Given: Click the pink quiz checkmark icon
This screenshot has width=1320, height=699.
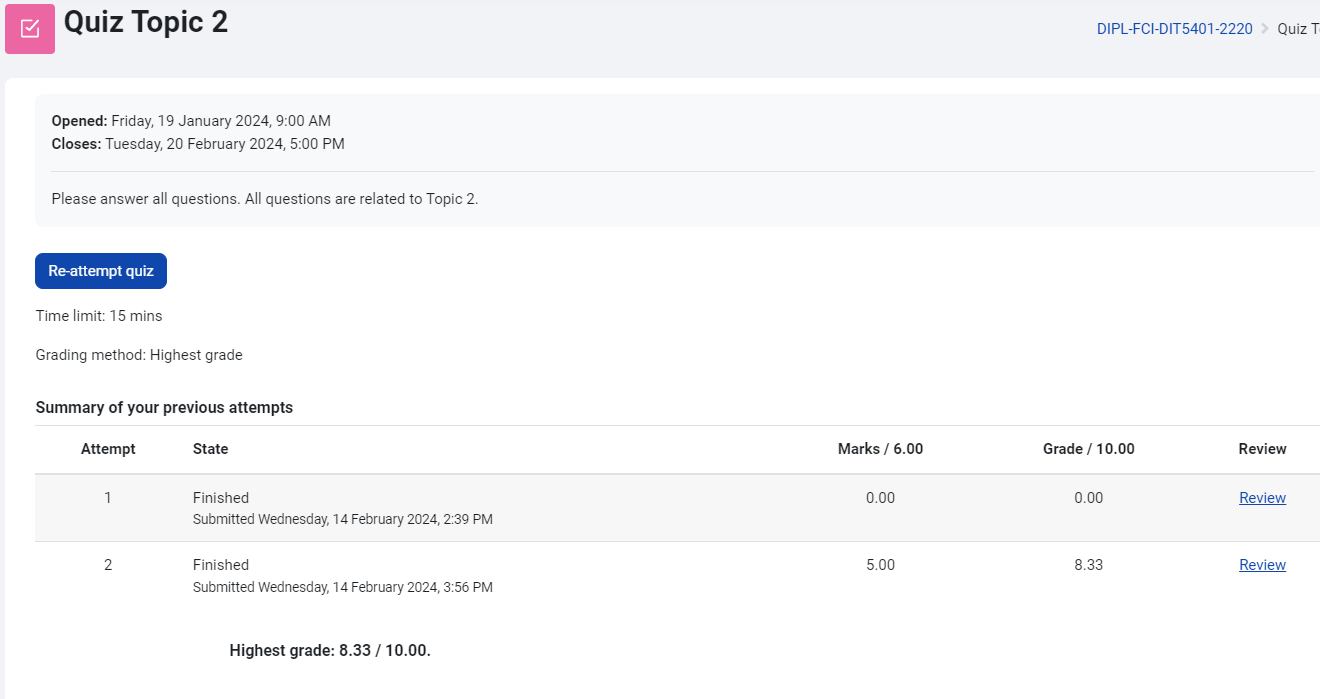Looking at the screenshot, I should tap(30, 29).
